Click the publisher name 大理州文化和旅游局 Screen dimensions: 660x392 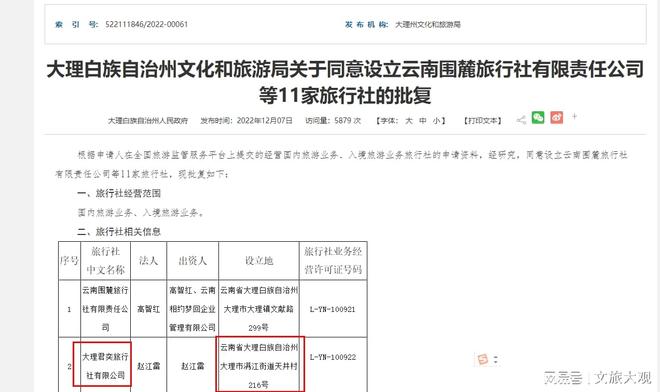pyautogui.click(x=428, y=25)
